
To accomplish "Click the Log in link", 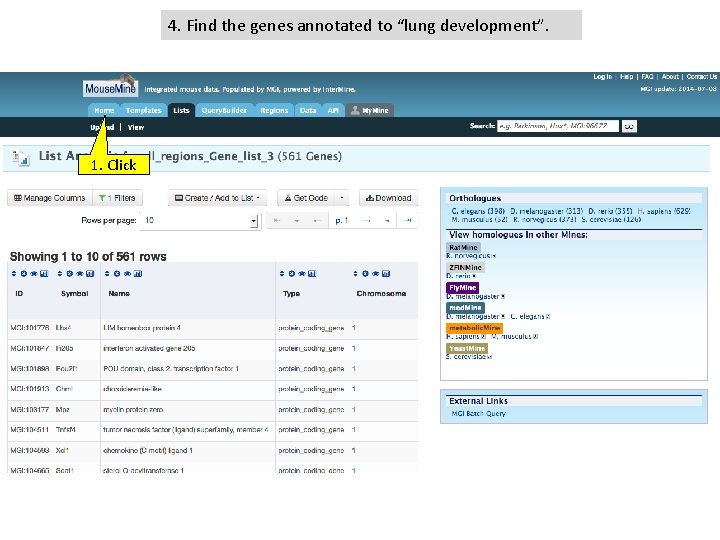I will click(602, 77).
